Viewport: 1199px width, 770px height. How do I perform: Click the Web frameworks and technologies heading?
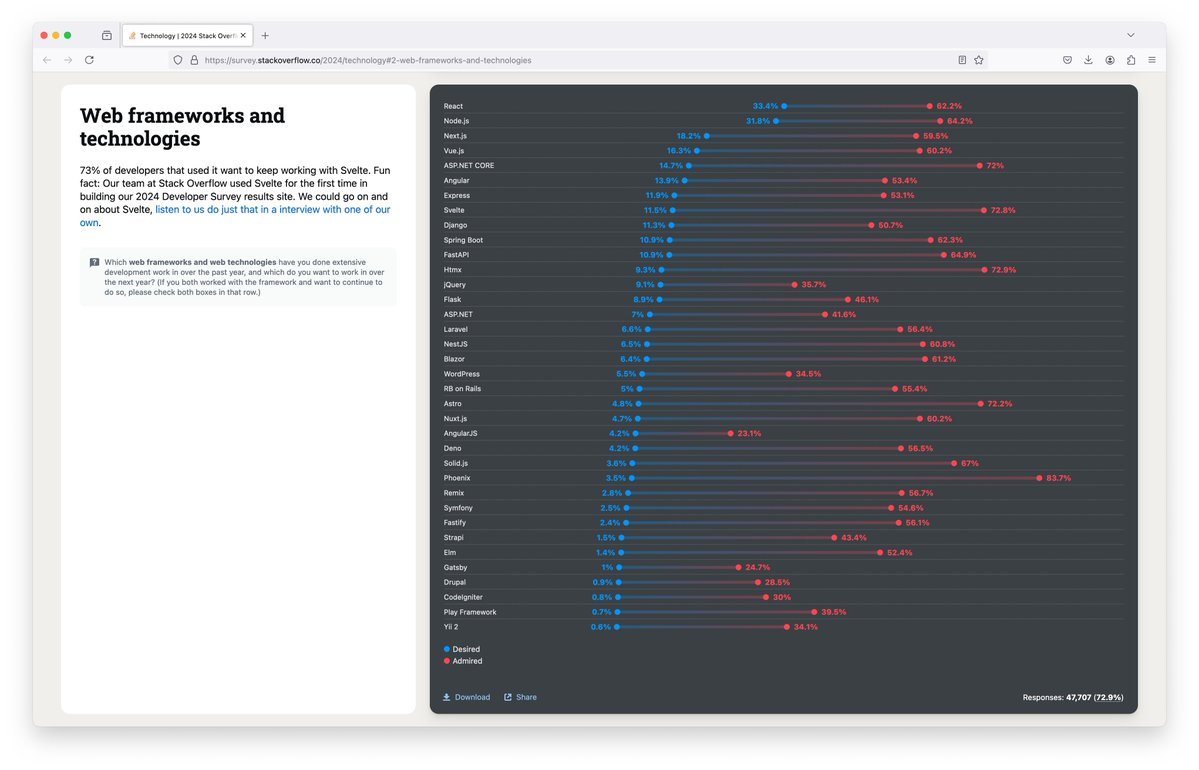pos(182,127)
